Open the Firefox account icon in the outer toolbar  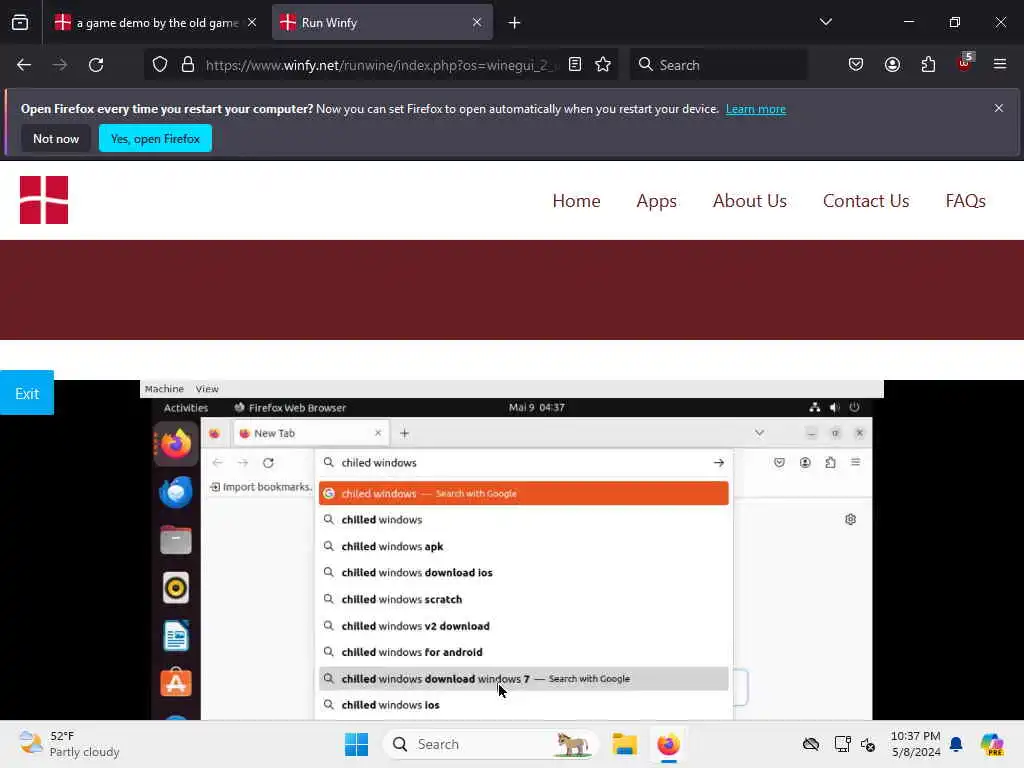click(892, 64)
